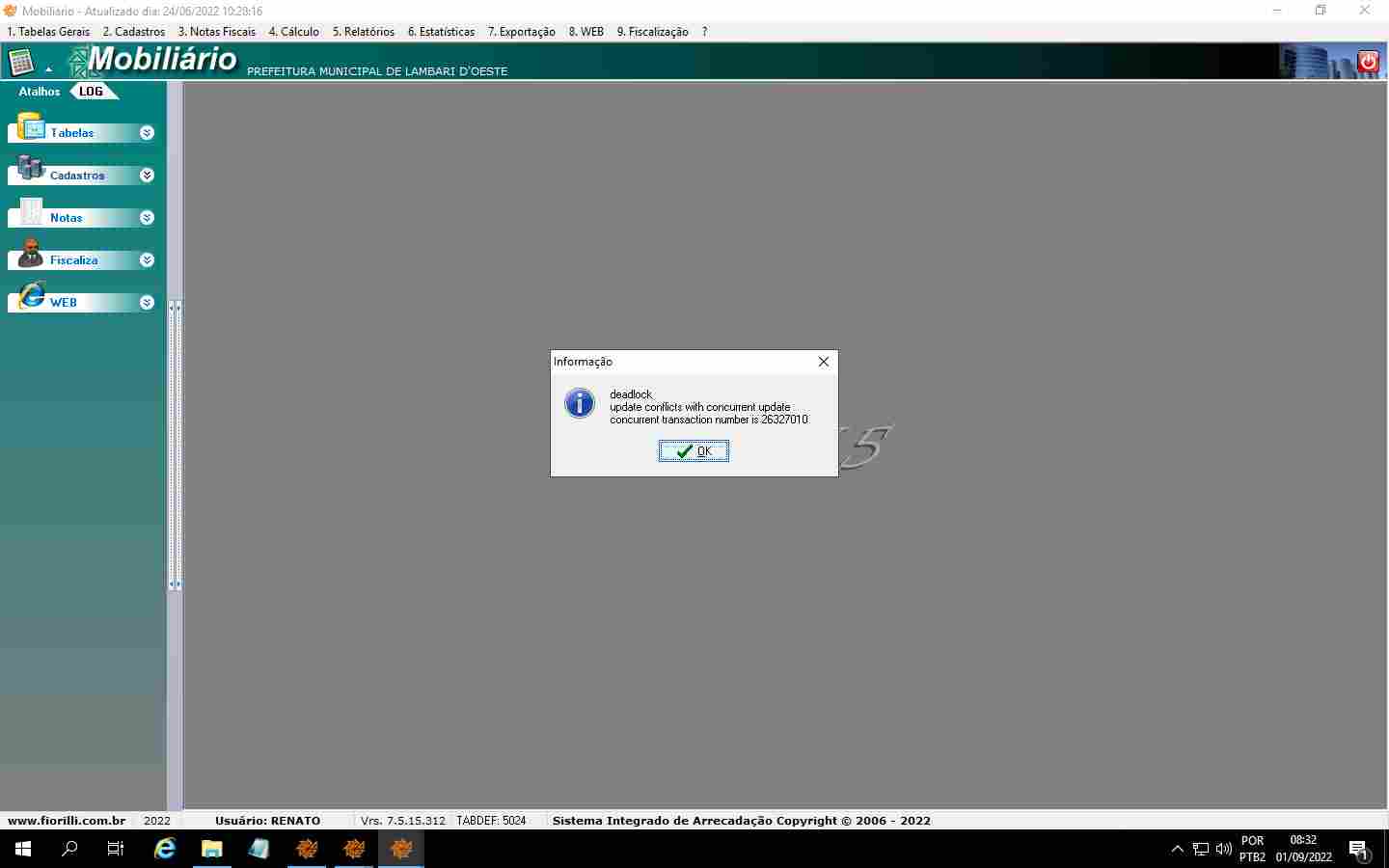The width and height of the screenshot is (1389, 868).
Task: Click the Cadastros sidebar icon
Action: (31, 169)
